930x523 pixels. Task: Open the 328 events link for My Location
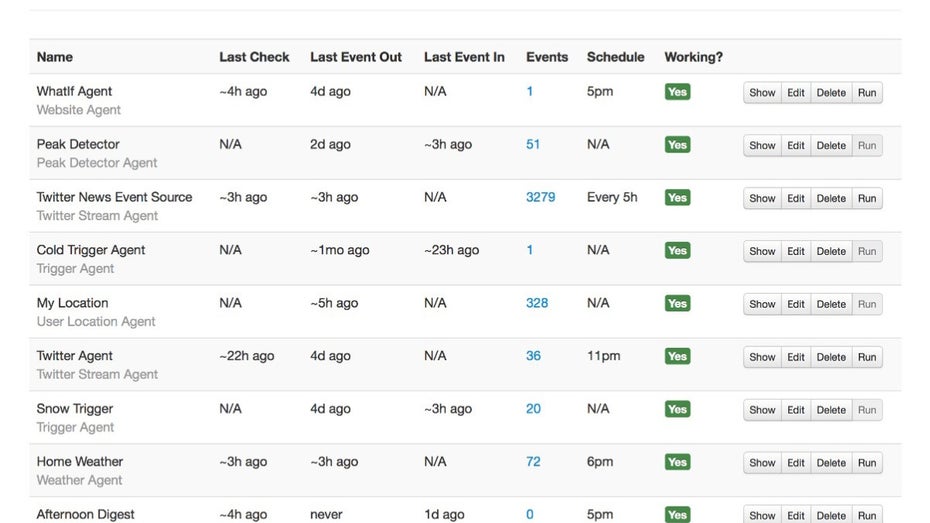click(x=537, y=303)
